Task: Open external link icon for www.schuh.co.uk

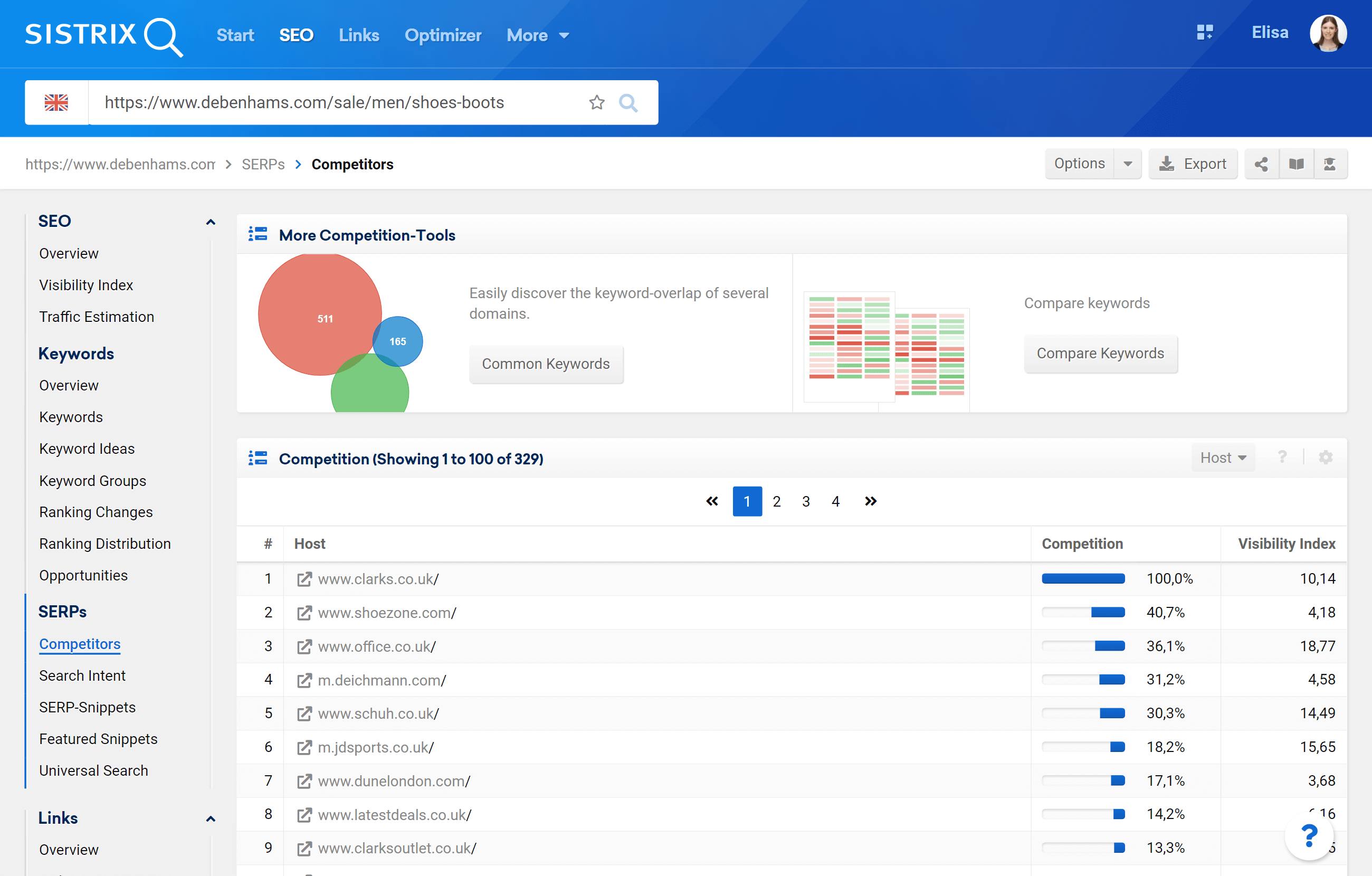Action: pyautogui.click(x=304, y=713)
